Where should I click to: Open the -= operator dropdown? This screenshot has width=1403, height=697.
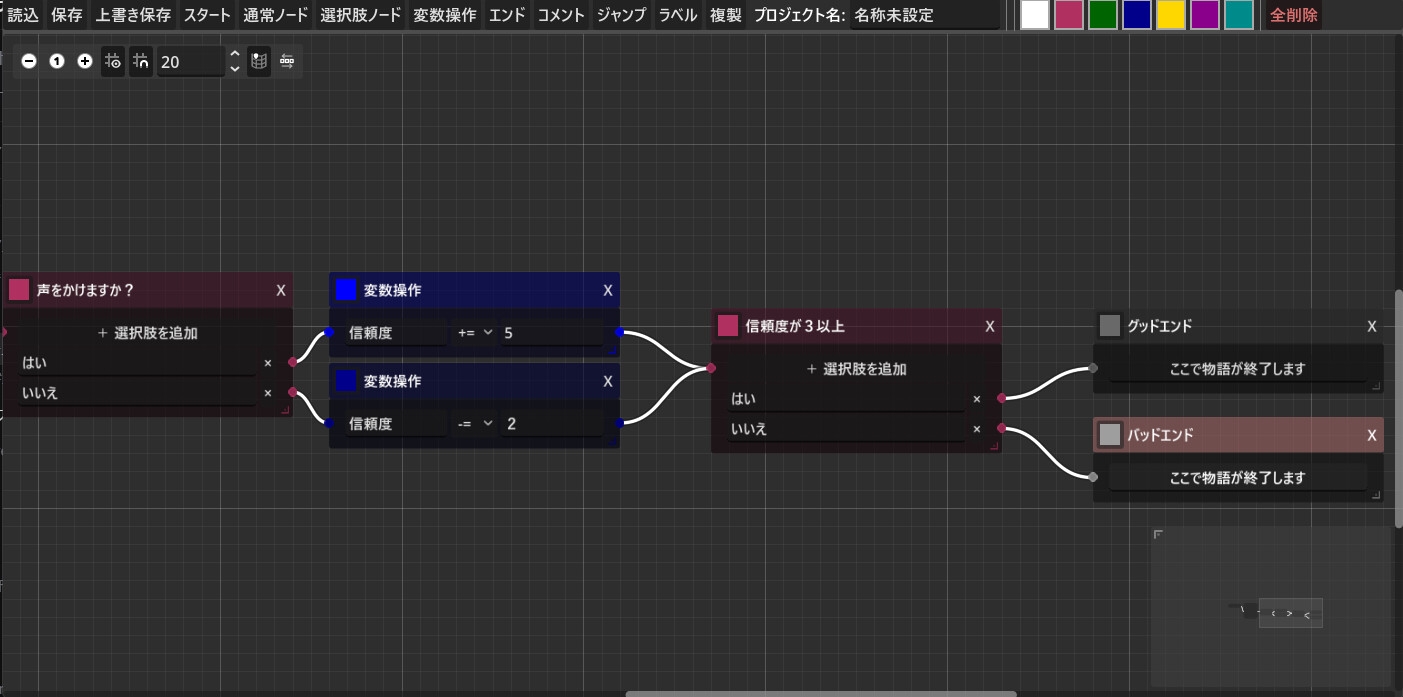[476, 424]
